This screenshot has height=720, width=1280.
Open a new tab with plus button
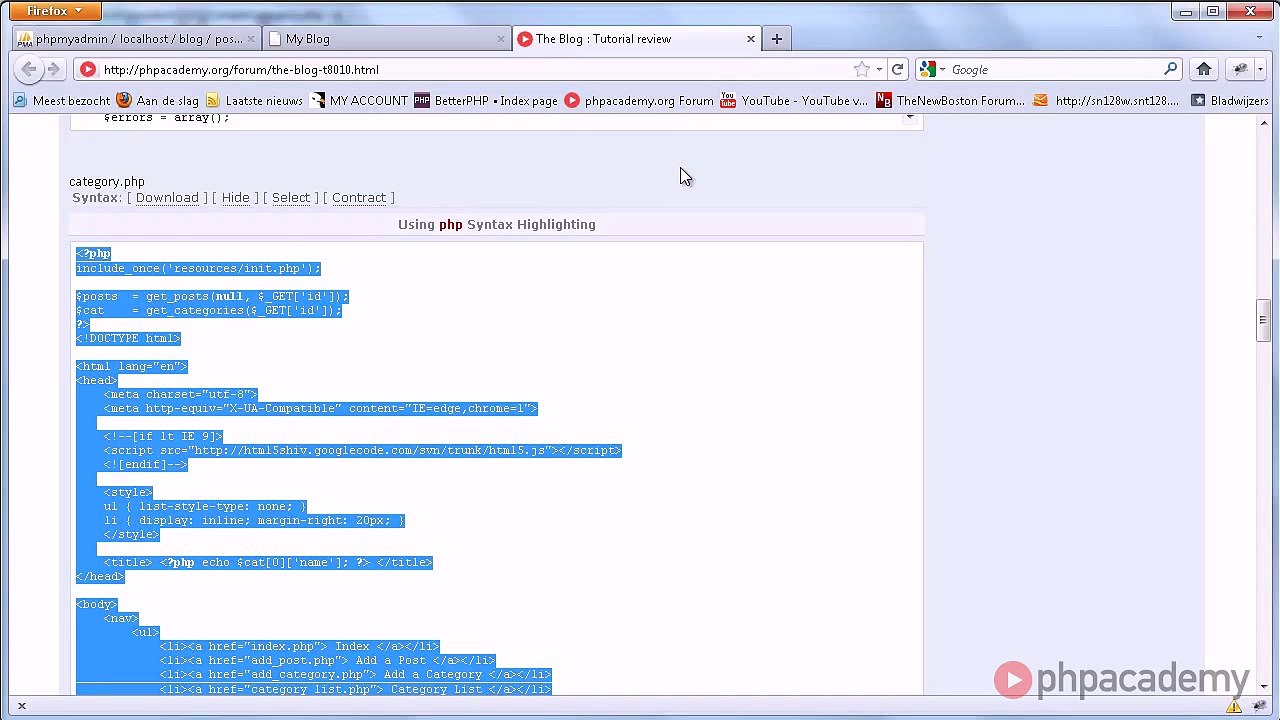[777, 39]
